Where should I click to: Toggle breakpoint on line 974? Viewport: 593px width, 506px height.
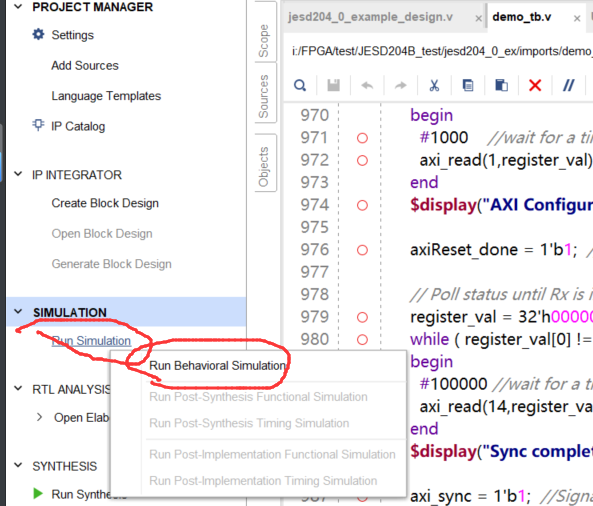tap(362, 205)
